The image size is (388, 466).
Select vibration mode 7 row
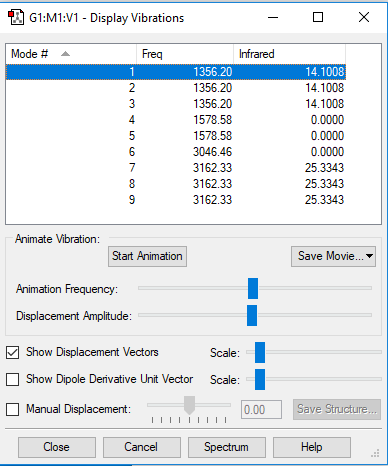pyautogui.click(x=176, y=168)
